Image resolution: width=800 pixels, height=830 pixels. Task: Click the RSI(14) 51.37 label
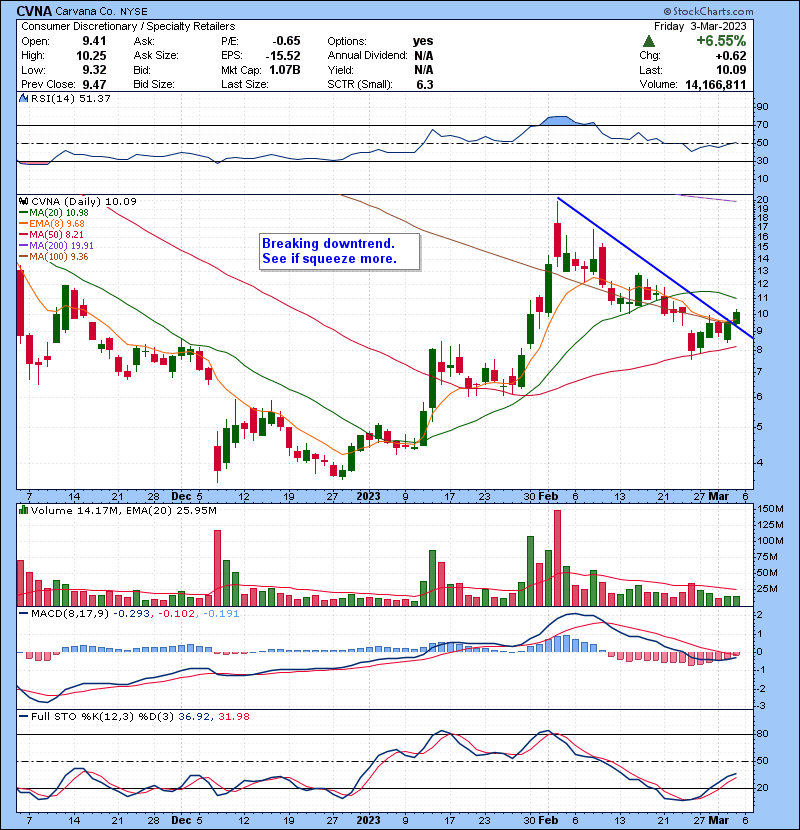(70, 98)
